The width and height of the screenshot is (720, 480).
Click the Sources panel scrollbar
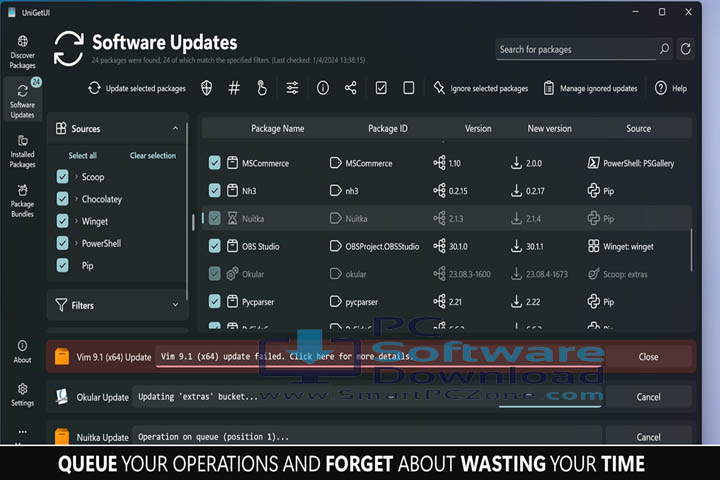point(187,211)
